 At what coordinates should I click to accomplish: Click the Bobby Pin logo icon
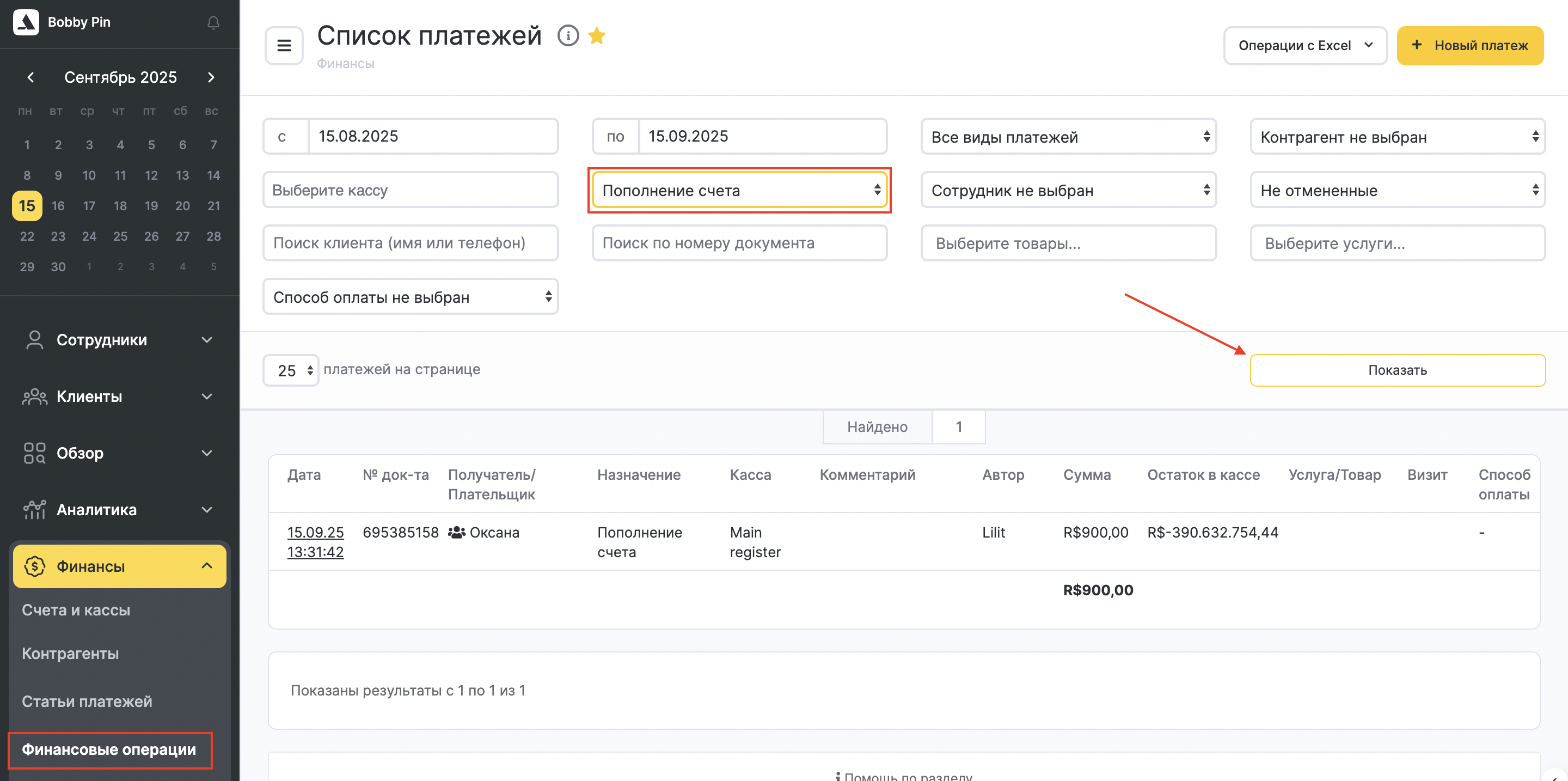click(x=26, y=22)
